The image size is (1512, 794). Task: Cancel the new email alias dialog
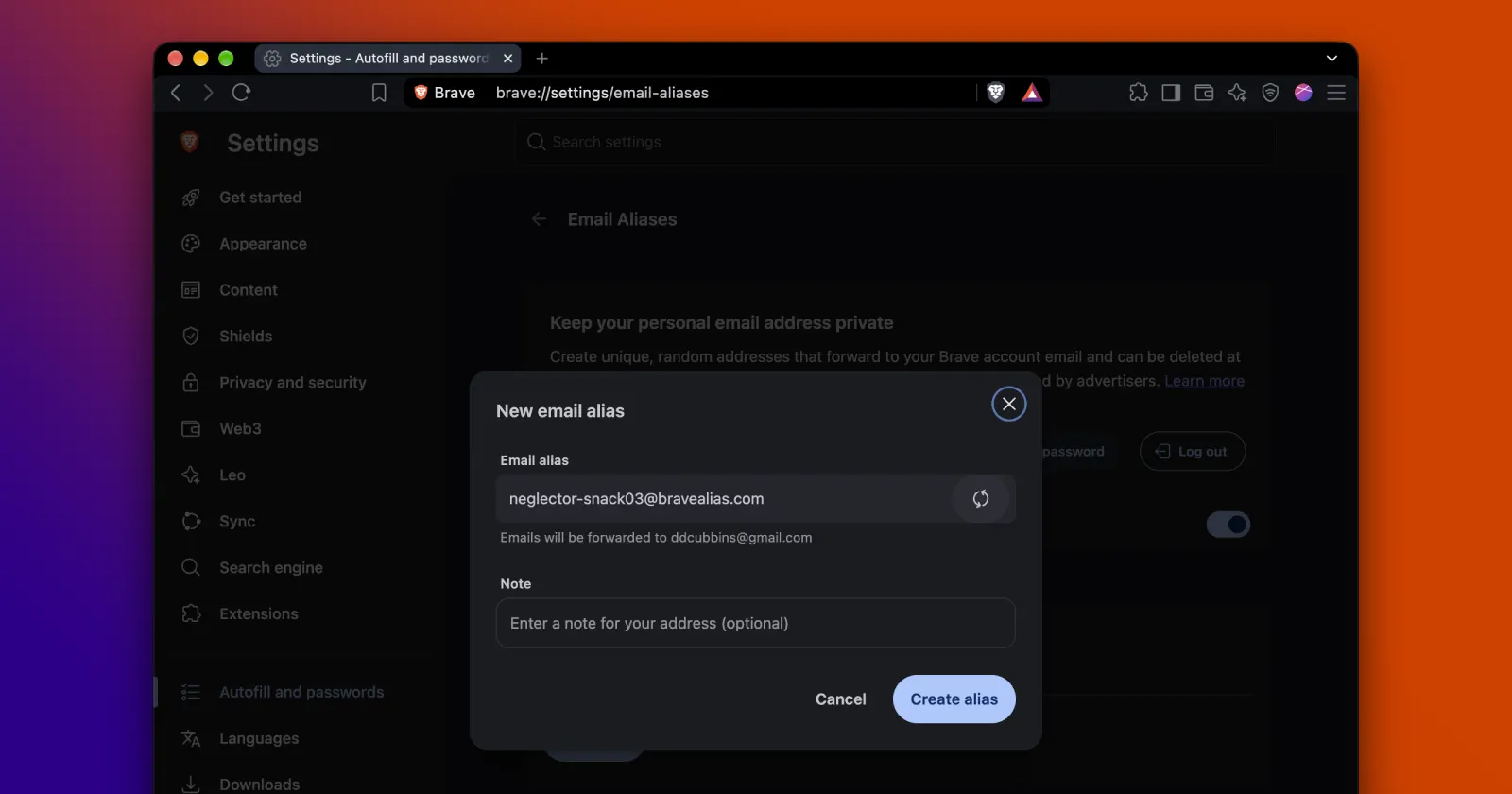coord(840,699)
